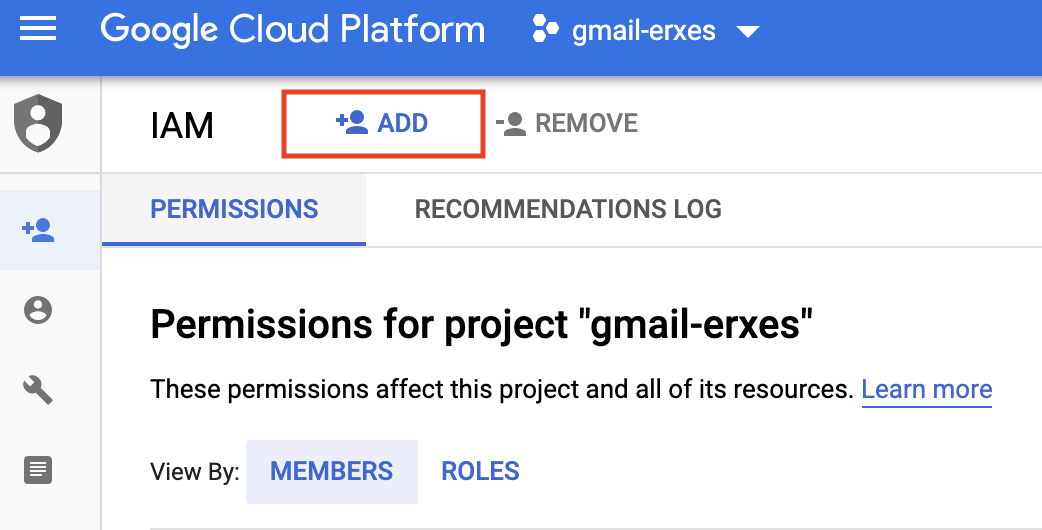Open the document list icon in sidebar
Image resolution: width=1042 pixels, height=530 pixels.
point(38,469)
